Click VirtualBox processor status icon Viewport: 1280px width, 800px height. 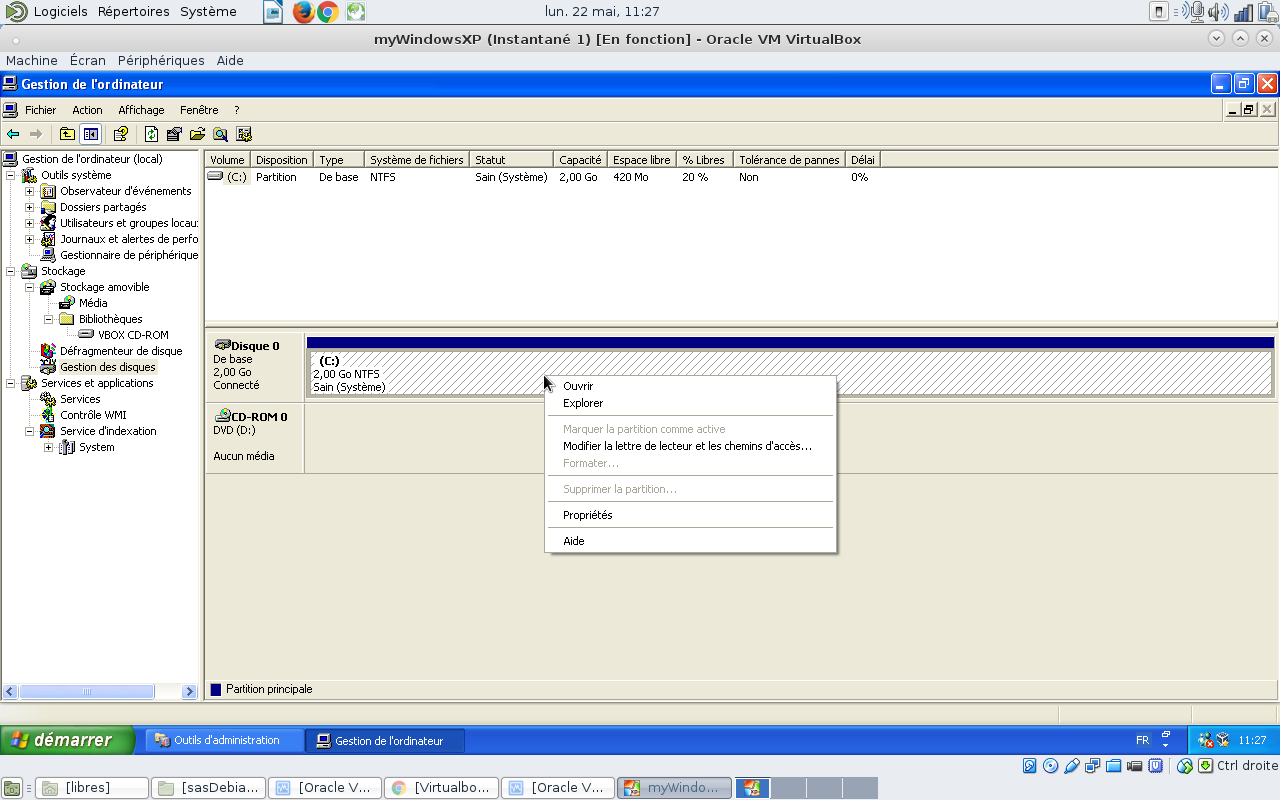click(1156, 766)
